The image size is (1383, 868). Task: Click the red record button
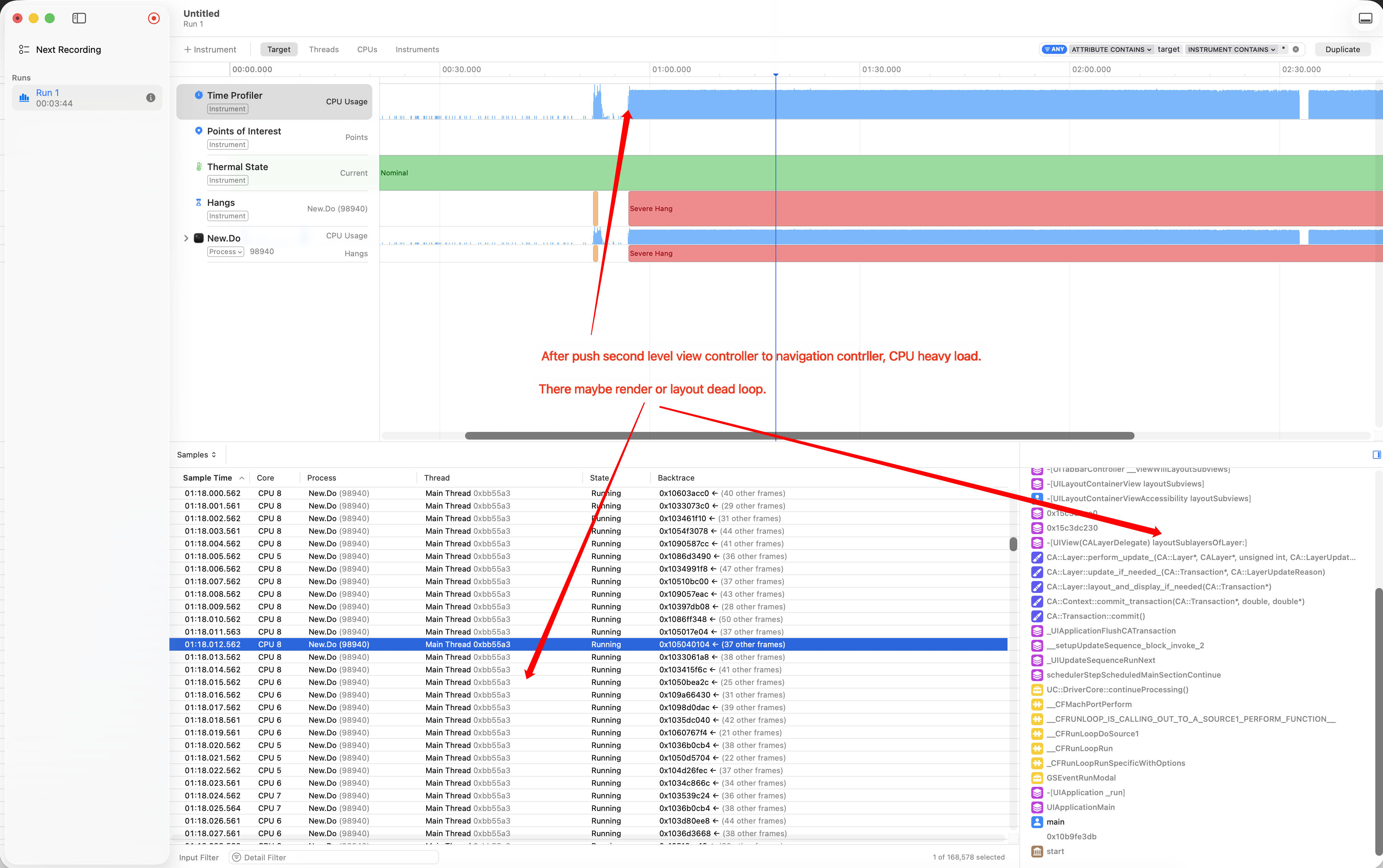tap(153, 18)
